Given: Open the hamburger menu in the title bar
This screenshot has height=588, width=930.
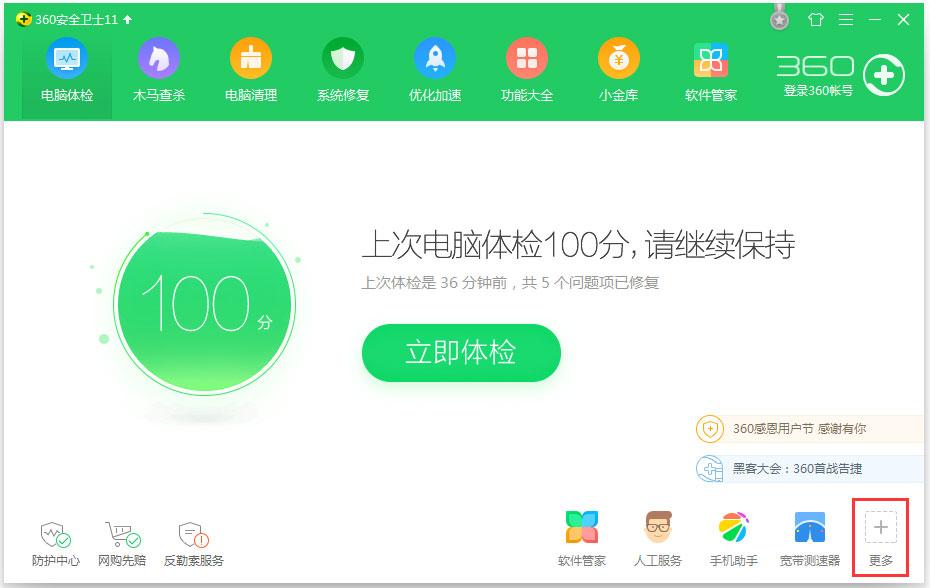Looking at the screenshot, I should [x=845, y=18].
